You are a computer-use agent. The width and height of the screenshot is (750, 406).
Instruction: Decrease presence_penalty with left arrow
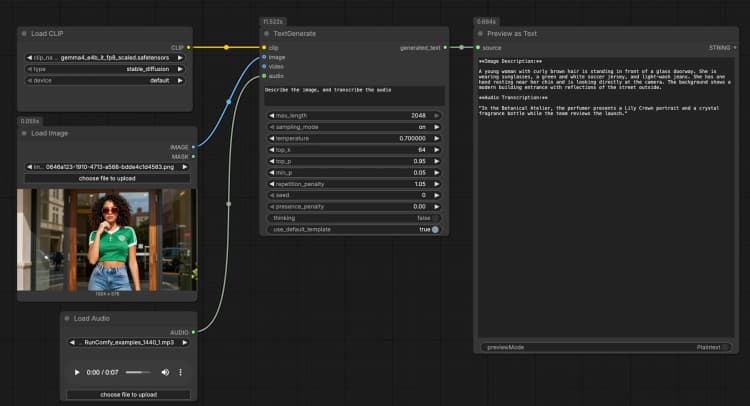[x=272, y=207]
